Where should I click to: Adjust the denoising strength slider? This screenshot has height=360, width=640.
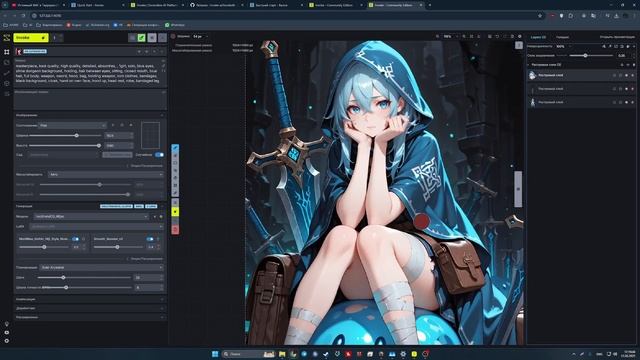tap(591, 56)
